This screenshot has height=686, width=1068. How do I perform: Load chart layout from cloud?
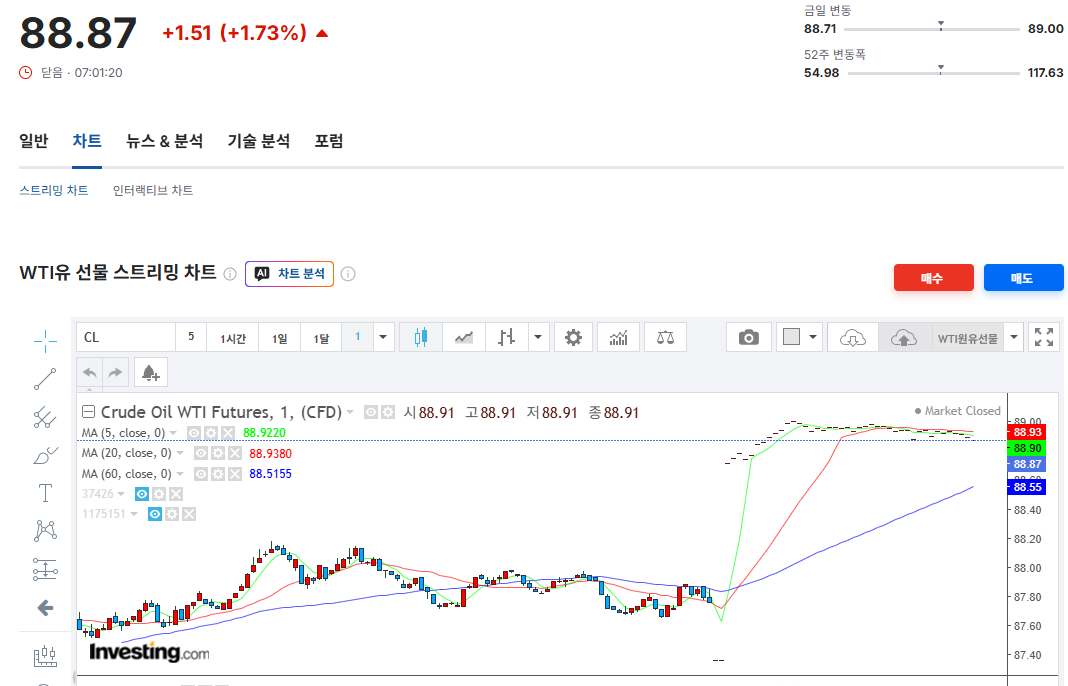(853, 337)
